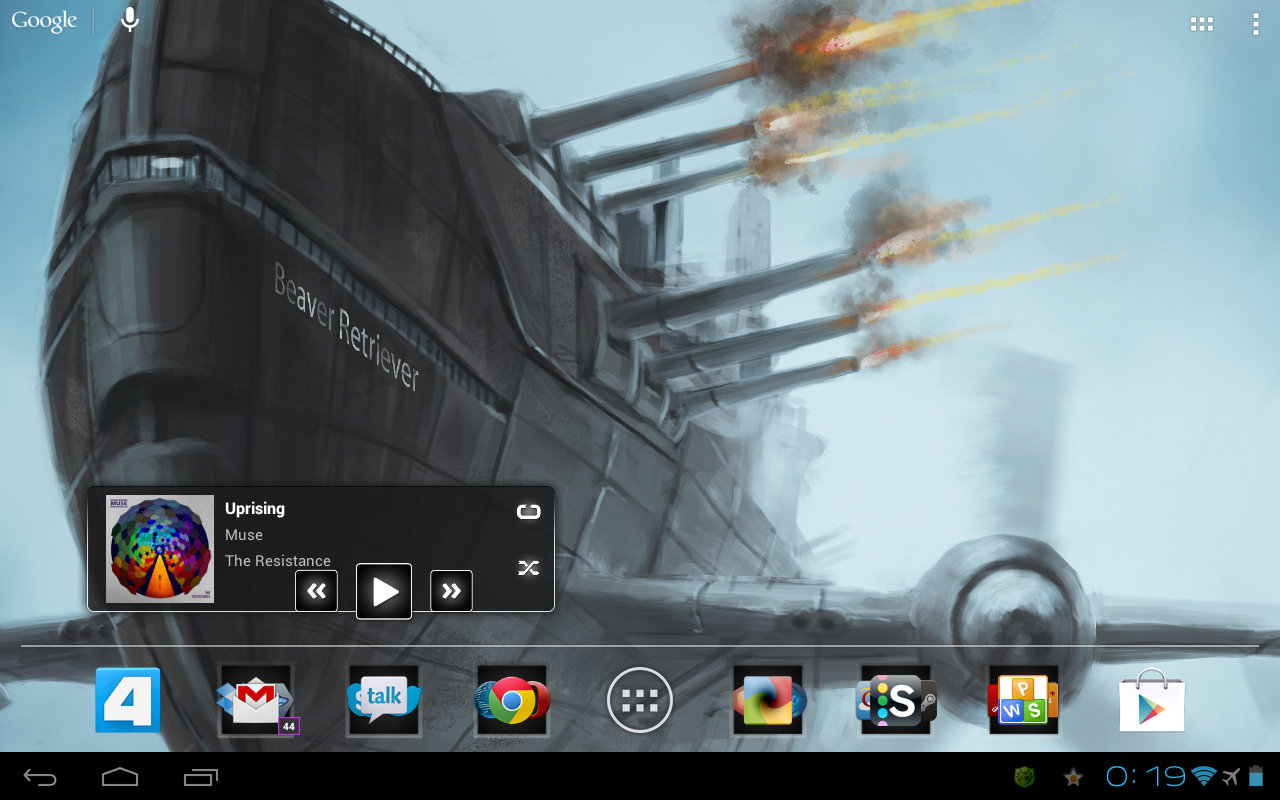Open the Gallery folder in the dock

[768, 700]
